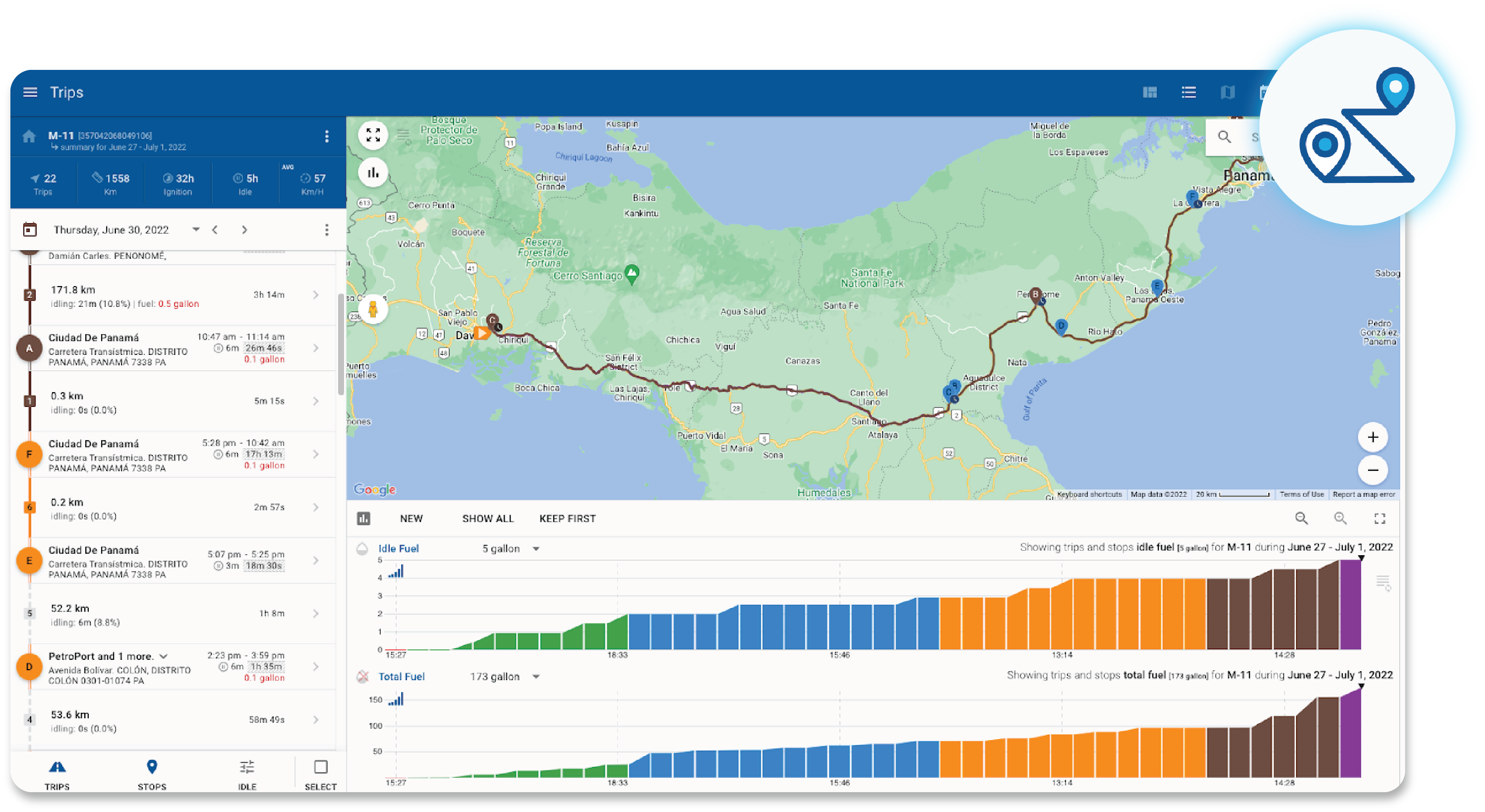Toggle the Idle Fuel chart indicator
Viewport: 1485px width, 812px height.
[362, 549]
